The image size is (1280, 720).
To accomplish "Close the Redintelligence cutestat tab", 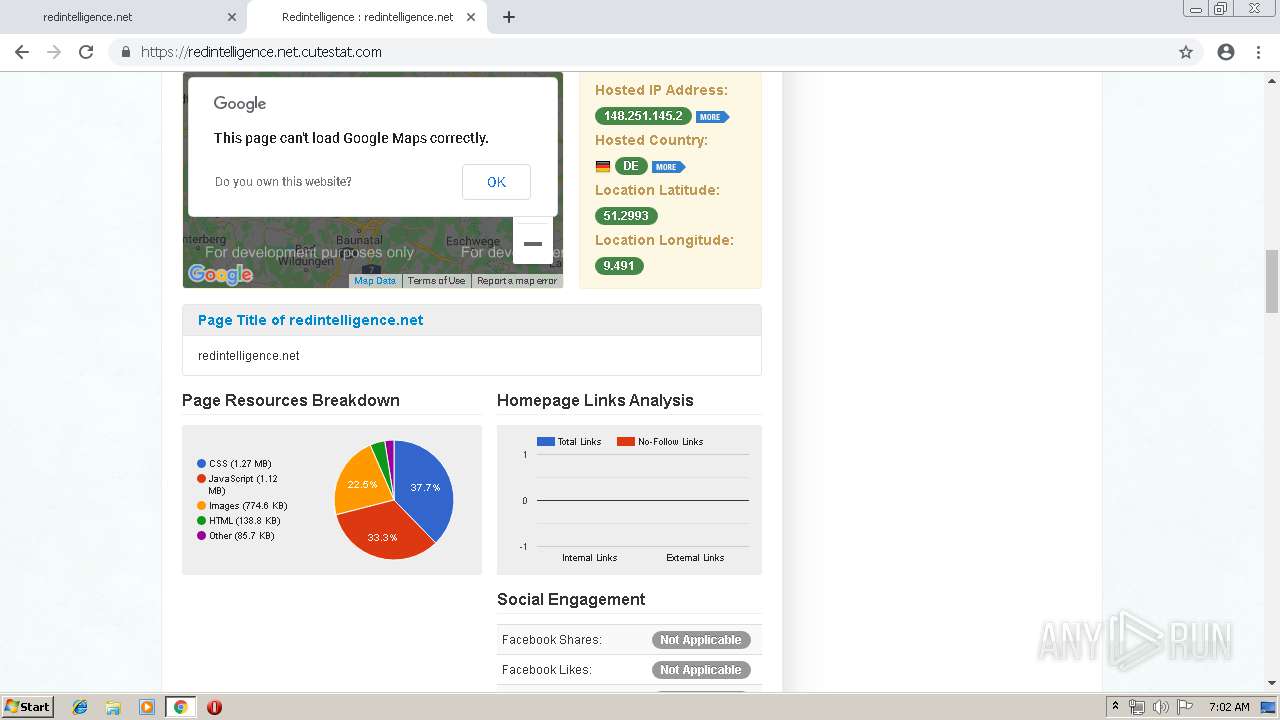I will [x=471, y=17].
